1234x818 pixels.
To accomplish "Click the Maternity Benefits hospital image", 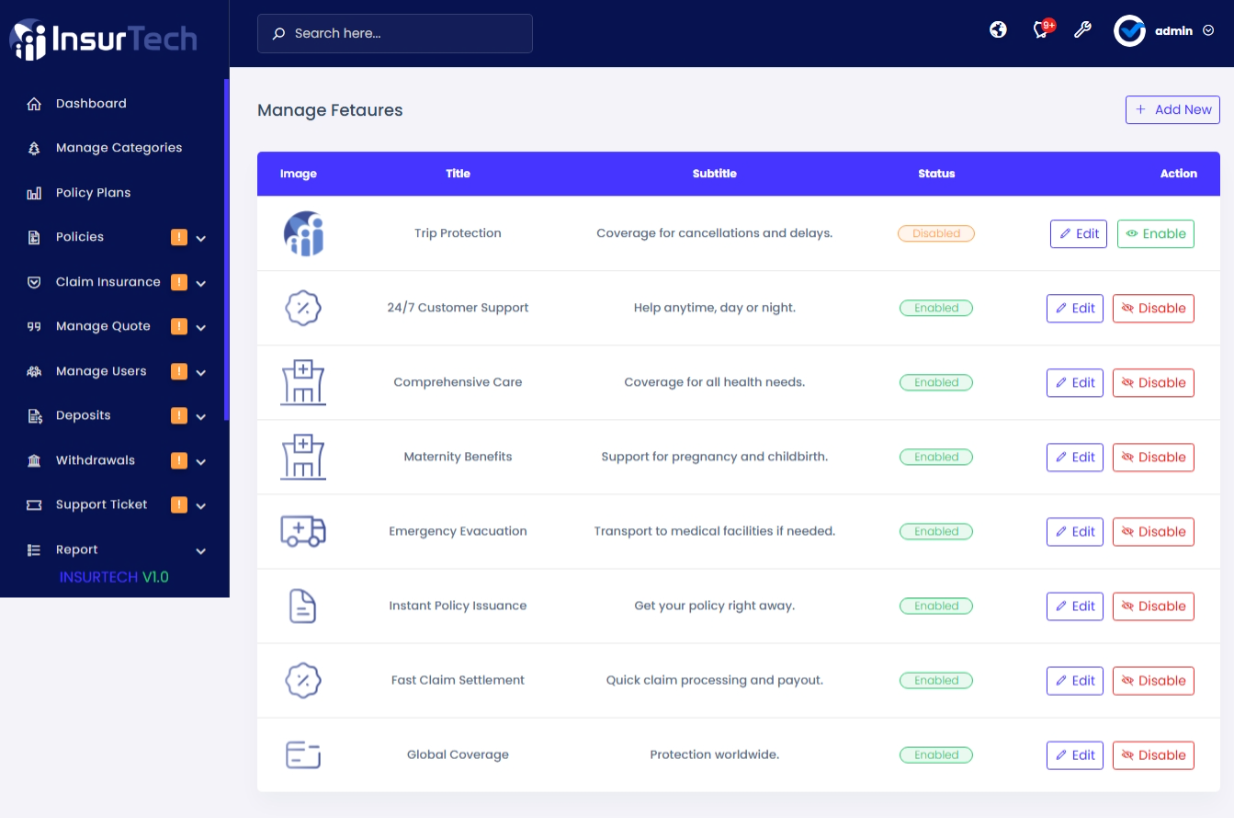I will [x=303, y=457].
